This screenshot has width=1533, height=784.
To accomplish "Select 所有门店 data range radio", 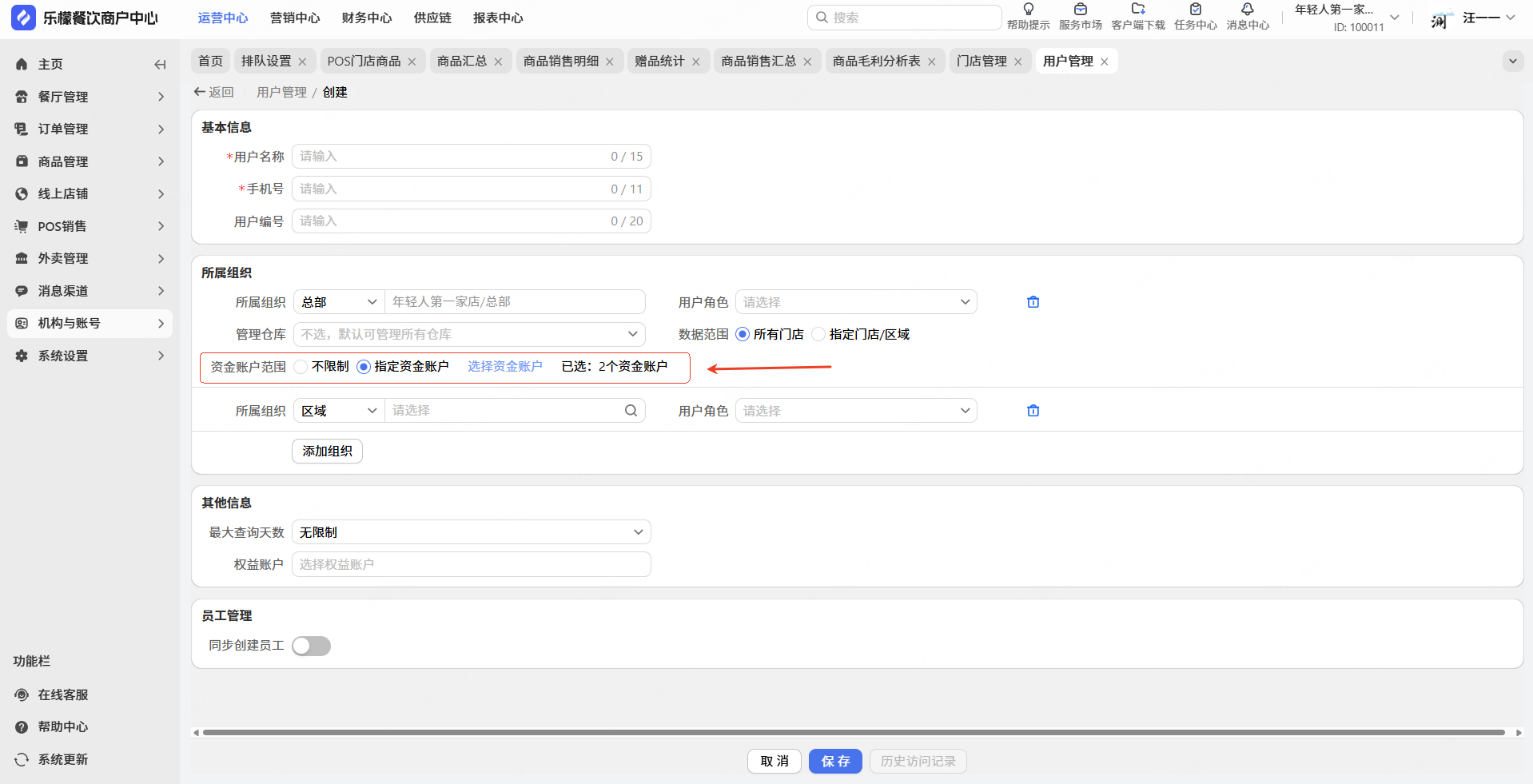I will point(743,335).
